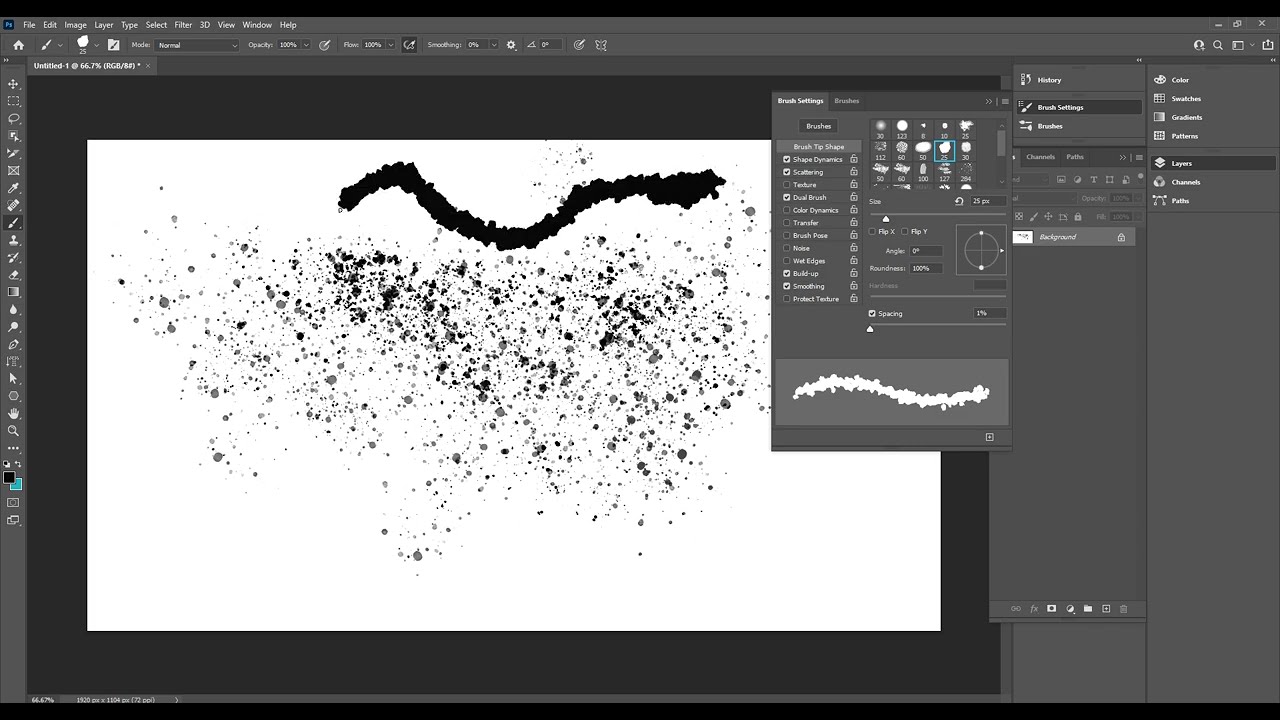Select the Gradient tool

tap(14, 292)
